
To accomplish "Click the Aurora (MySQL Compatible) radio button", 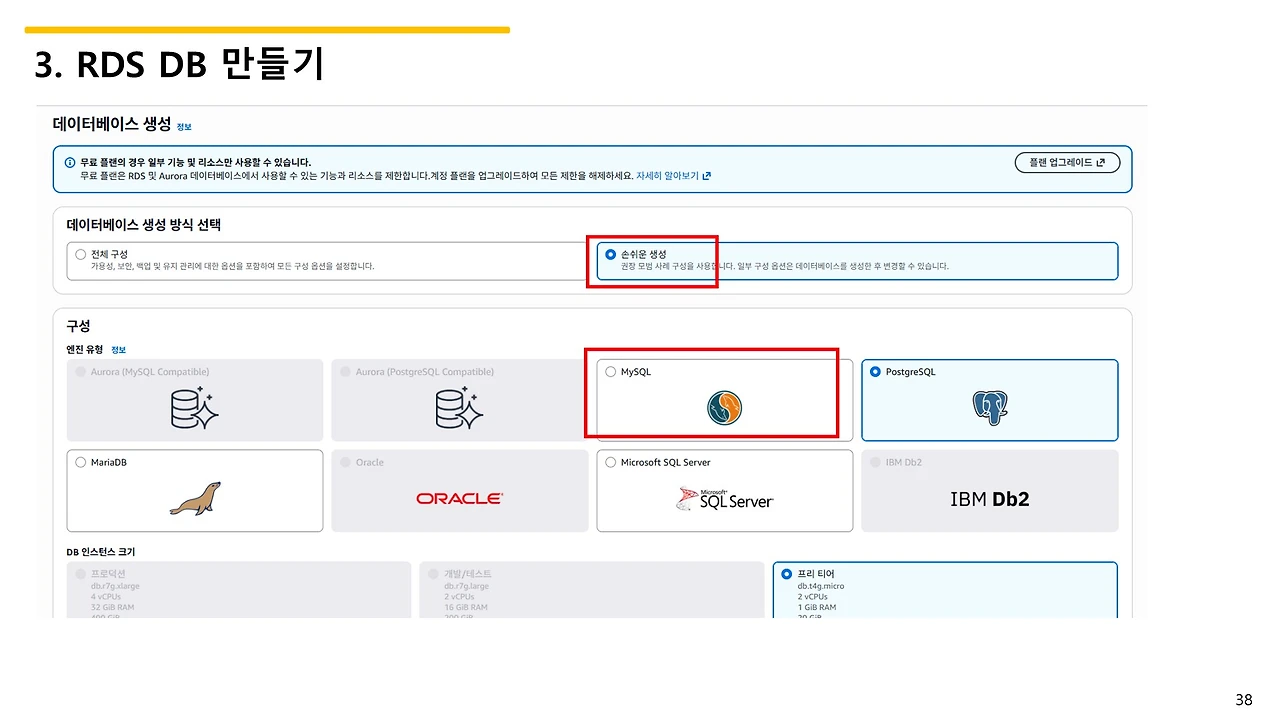I will pos(81,372).
